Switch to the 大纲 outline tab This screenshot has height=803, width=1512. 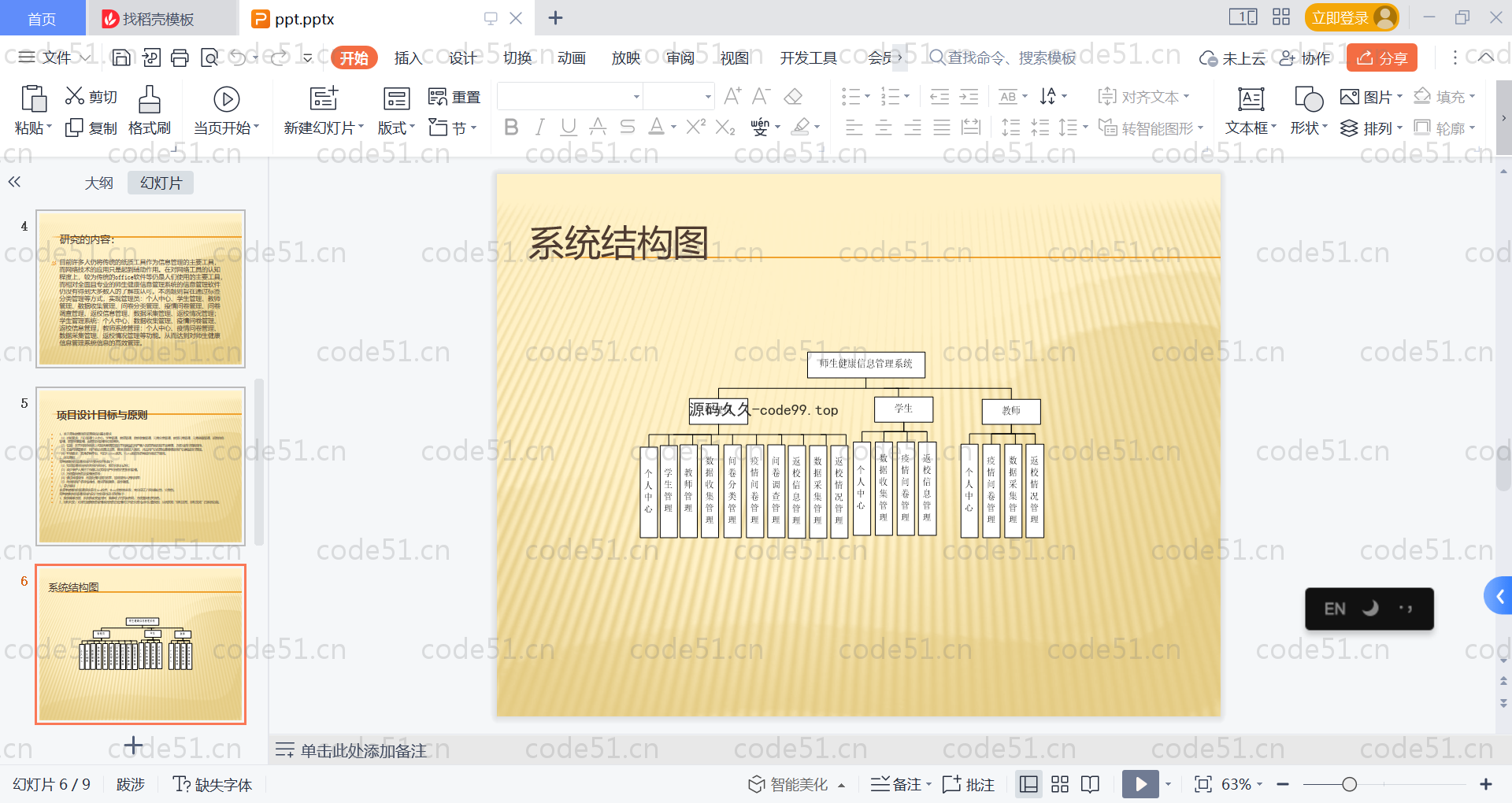tap(99, 183)
